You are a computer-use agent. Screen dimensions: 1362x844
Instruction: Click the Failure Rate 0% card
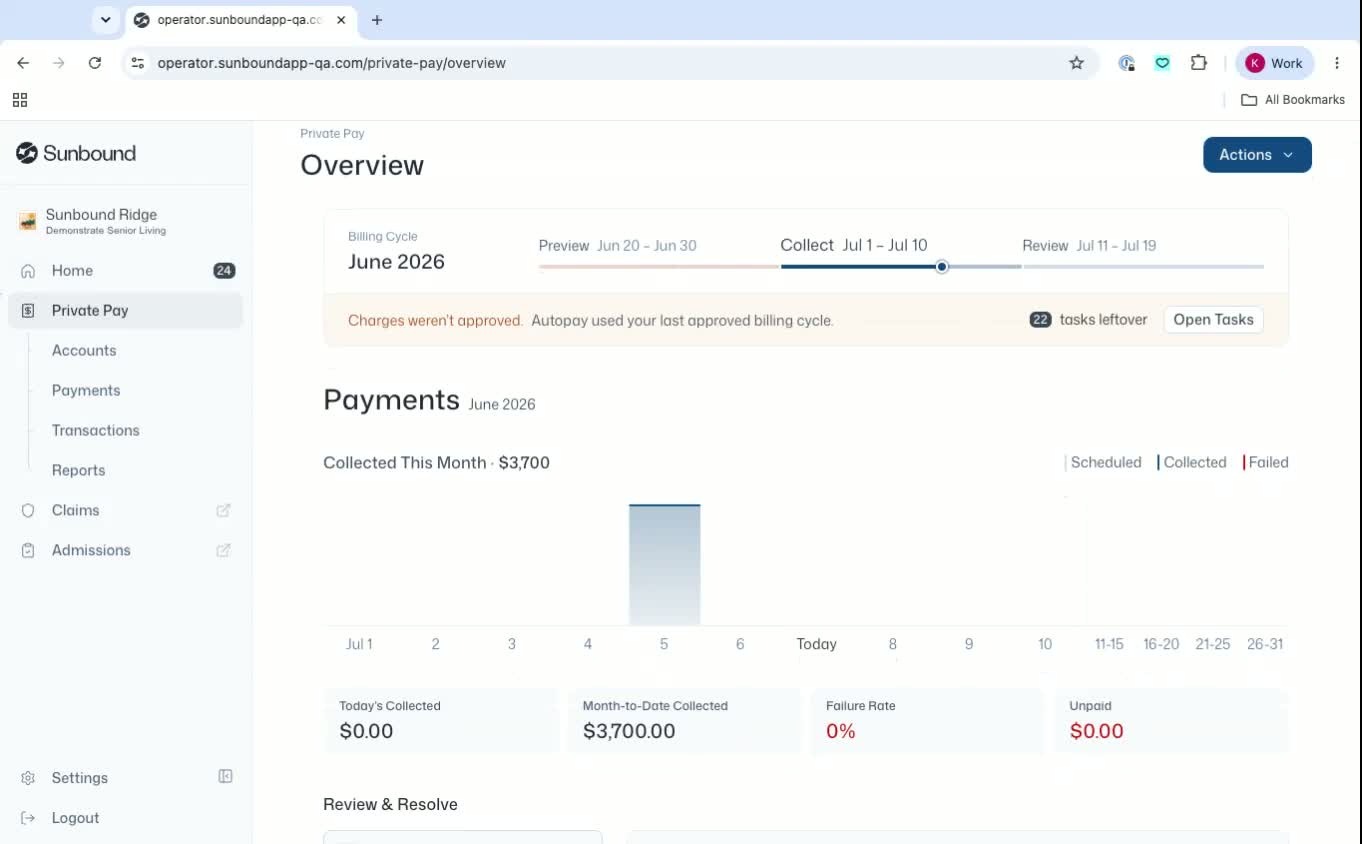(927, 720)
